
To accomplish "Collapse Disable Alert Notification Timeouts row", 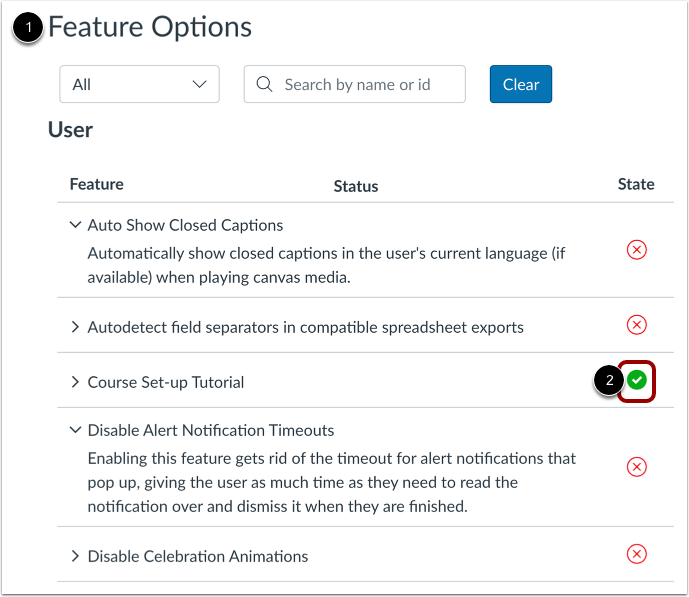I will 76,430.
